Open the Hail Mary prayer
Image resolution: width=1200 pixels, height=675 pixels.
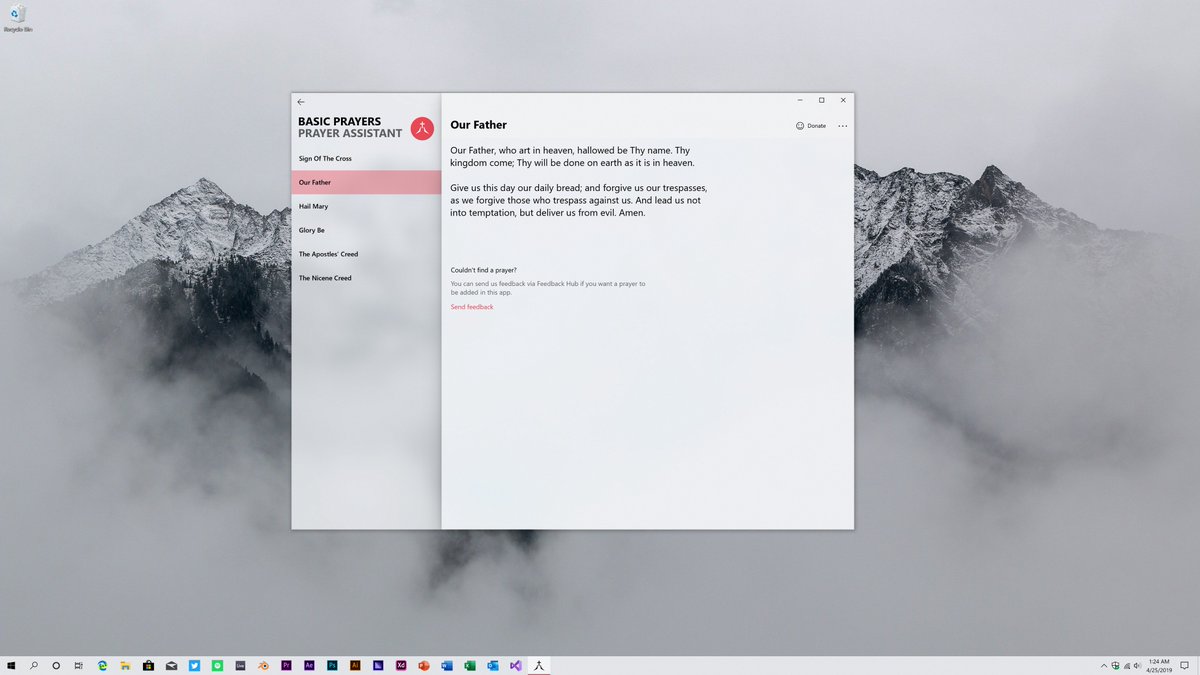tap(366, 206)
